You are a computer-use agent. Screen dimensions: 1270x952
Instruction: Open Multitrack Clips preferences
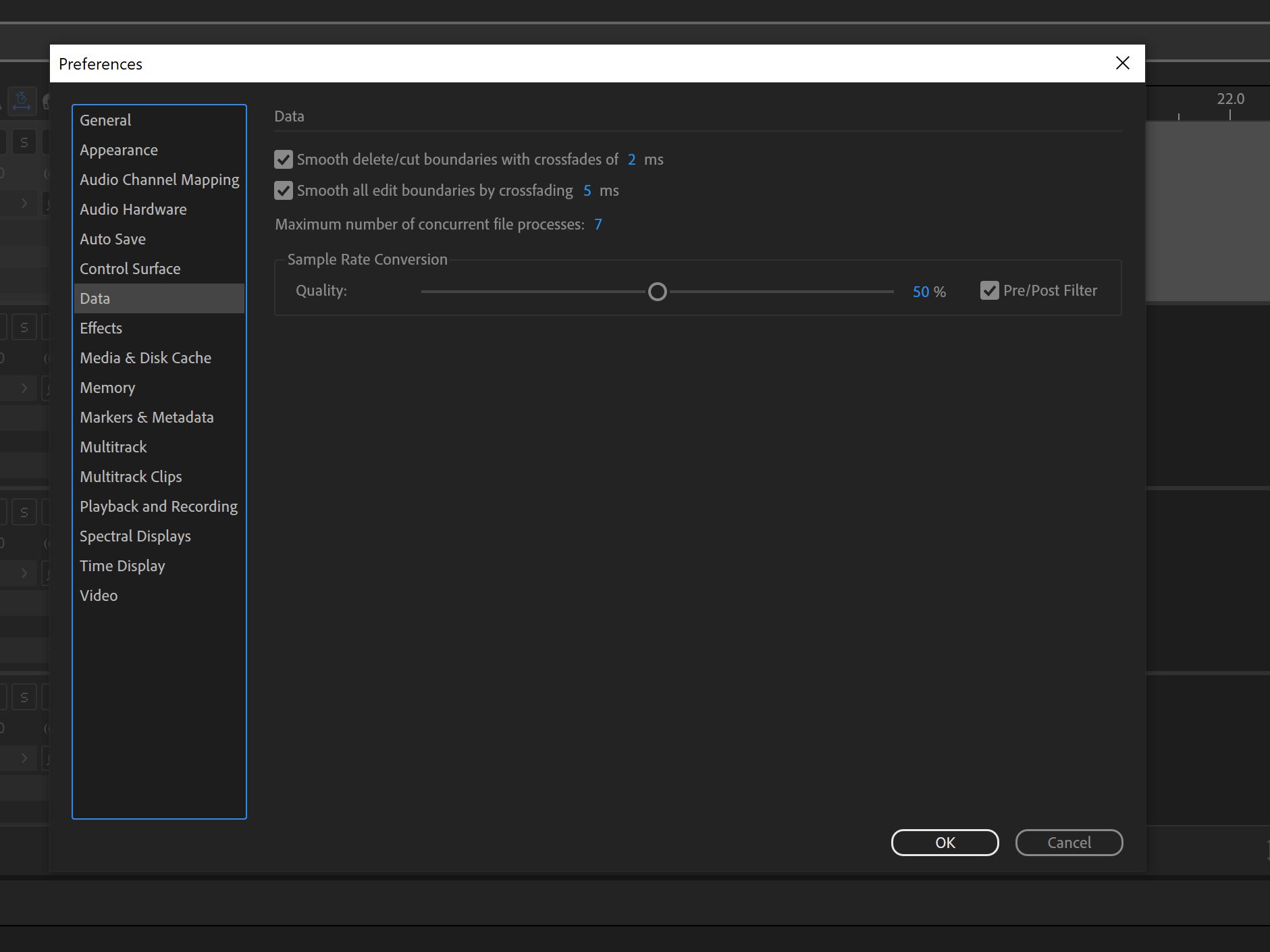pyautogui.click(x=130, y=476)
